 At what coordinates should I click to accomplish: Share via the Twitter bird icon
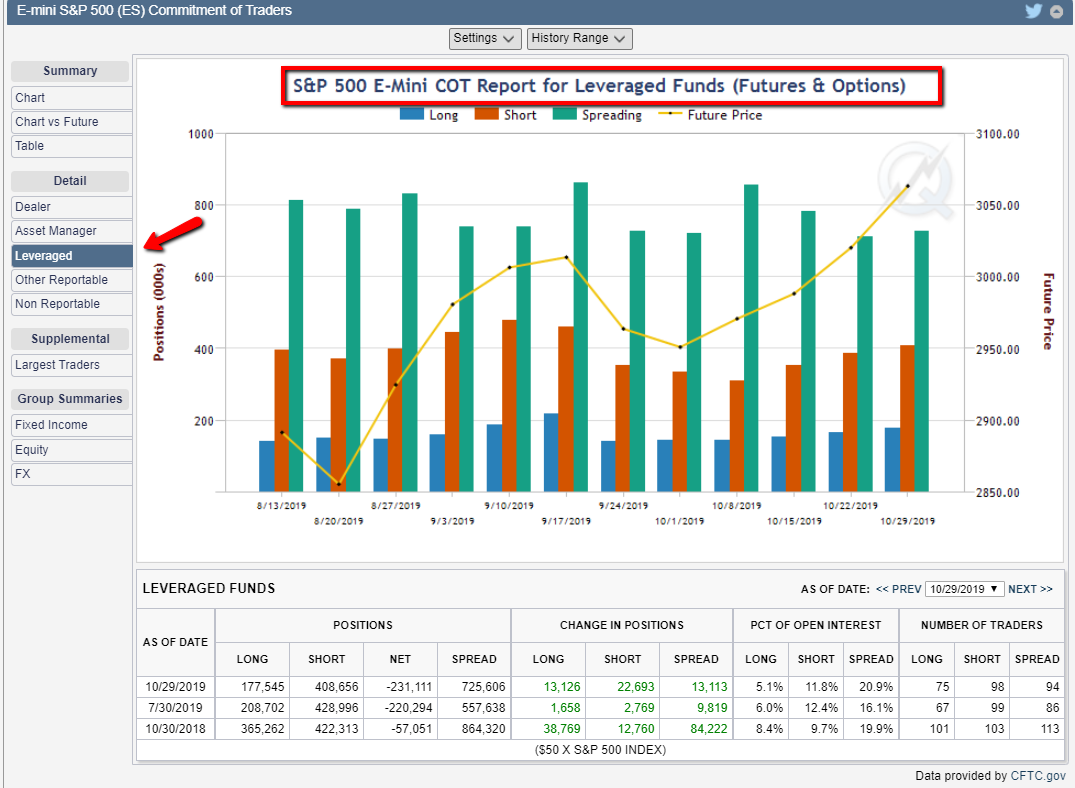click(1033, 11)
